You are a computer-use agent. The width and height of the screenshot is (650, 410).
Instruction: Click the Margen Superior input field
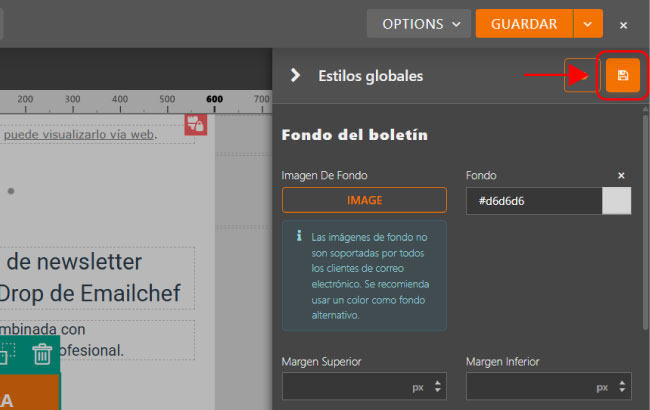pyautogui.click(x=345, y=386)
